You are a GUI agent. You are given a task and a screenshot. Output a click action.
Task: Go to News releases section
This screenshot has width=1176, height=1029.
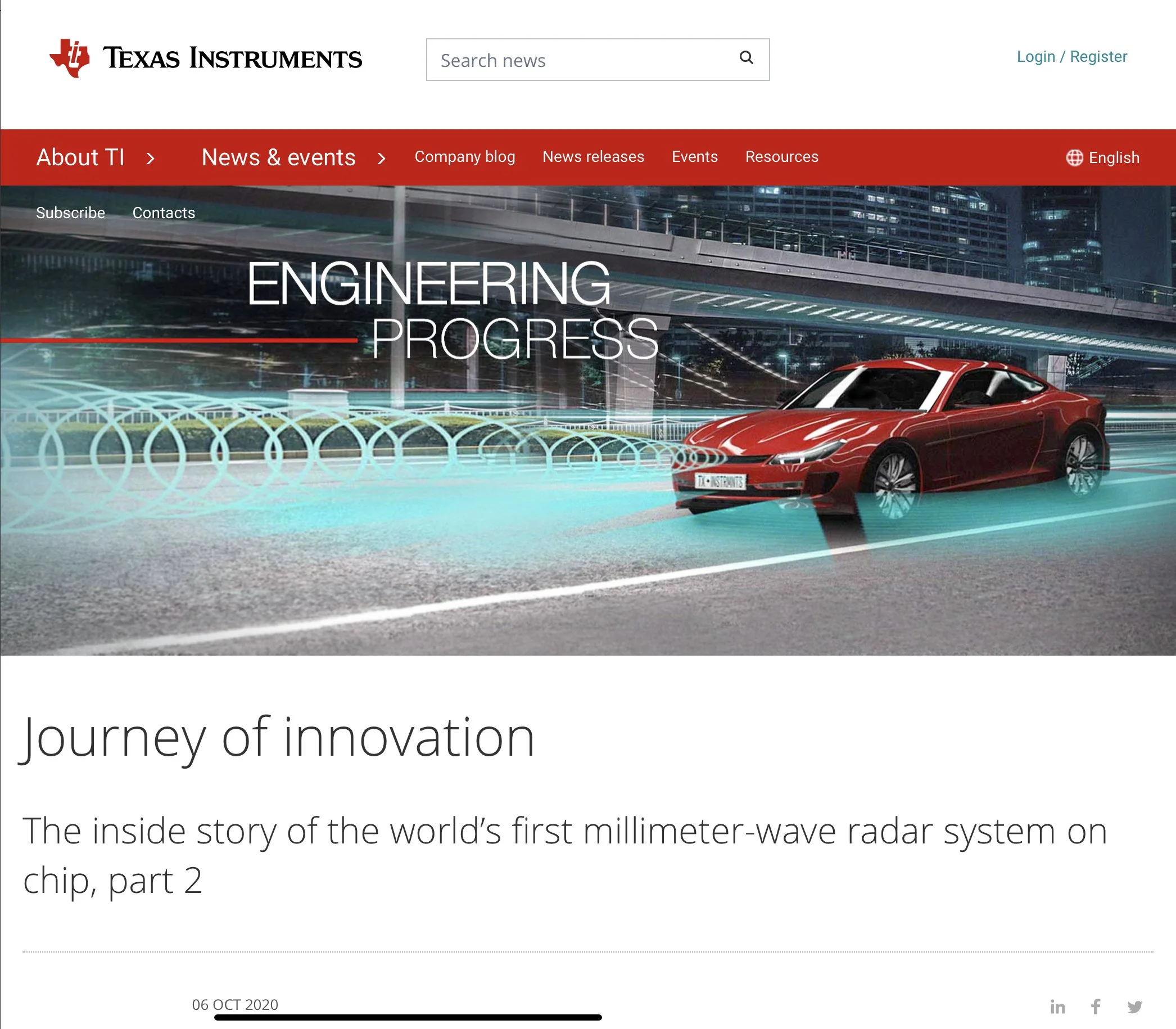(593, 157)
